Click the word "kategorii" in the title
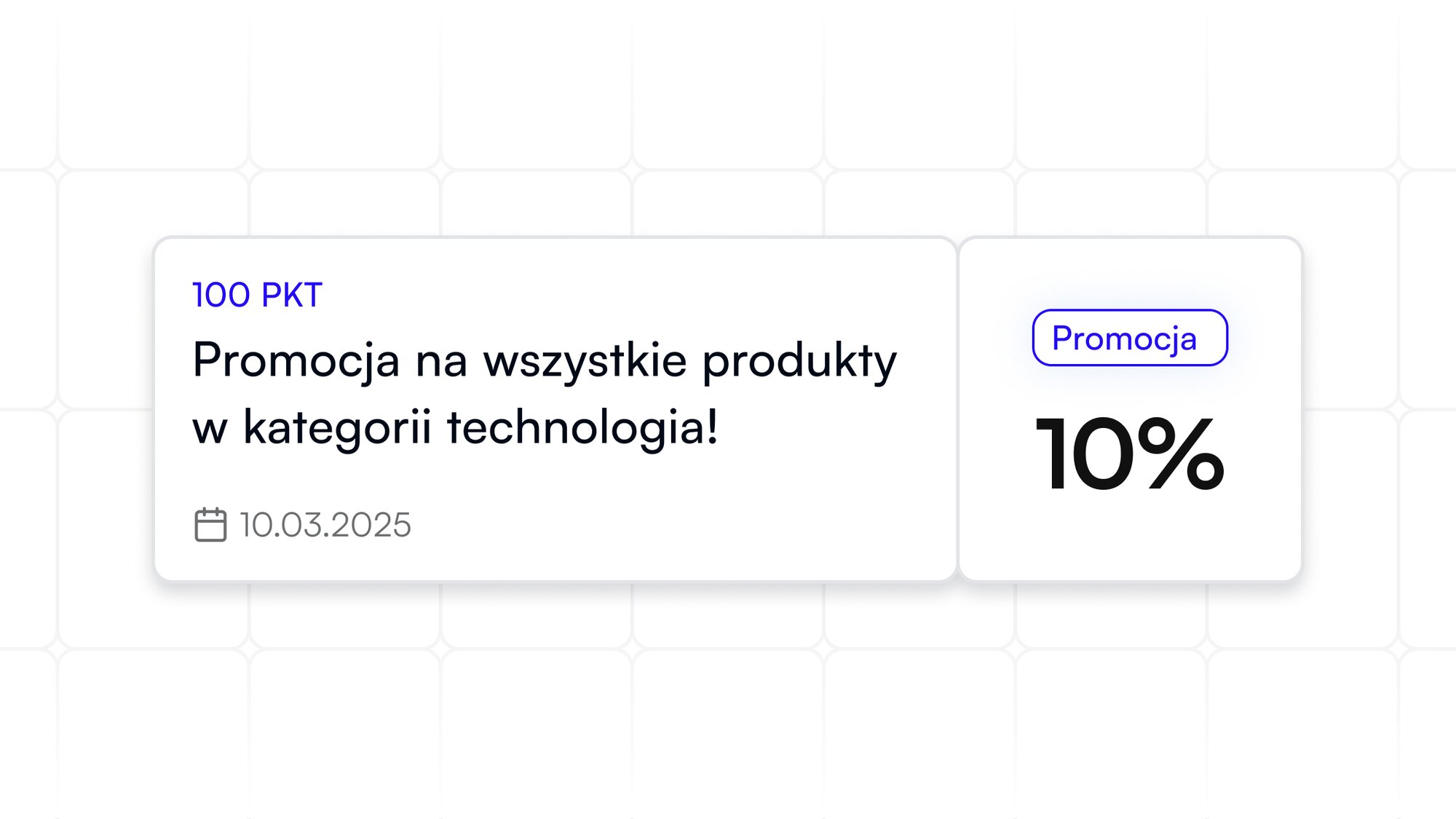 (x=337, y=427)
